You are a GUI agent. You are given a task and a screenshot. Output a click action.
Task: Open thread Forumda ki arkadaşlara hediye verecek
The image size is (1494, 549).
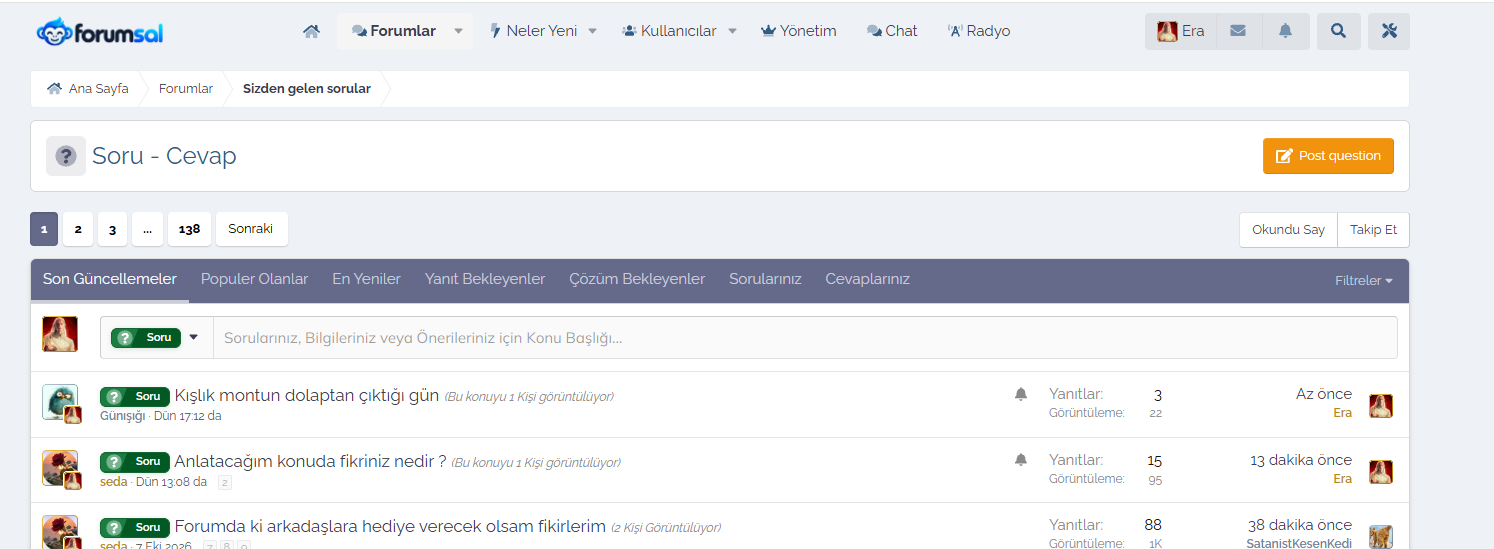[x=390, y=527]
